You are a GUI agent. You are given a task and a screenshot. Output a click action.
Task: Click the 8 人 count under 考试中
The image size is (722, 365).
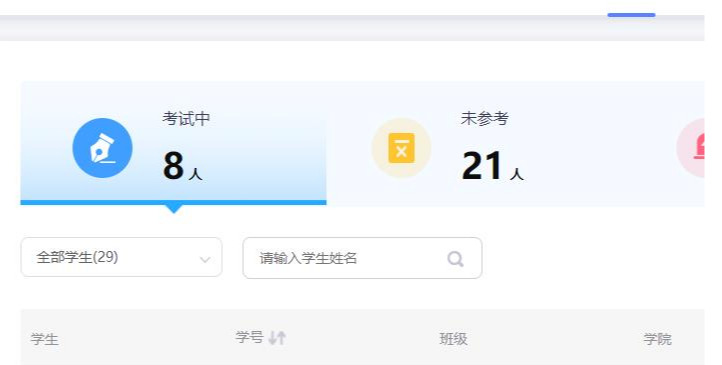[x=182, y=166]
